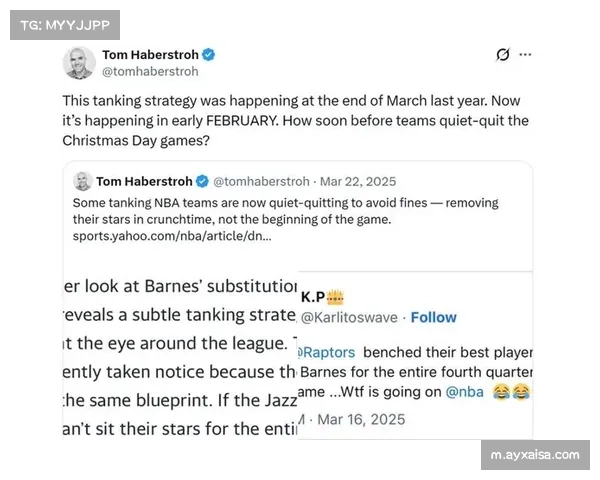Viewport: 600px width, 480px height.
Task: Click the @nba mention
Action: [x=465, y=393]
